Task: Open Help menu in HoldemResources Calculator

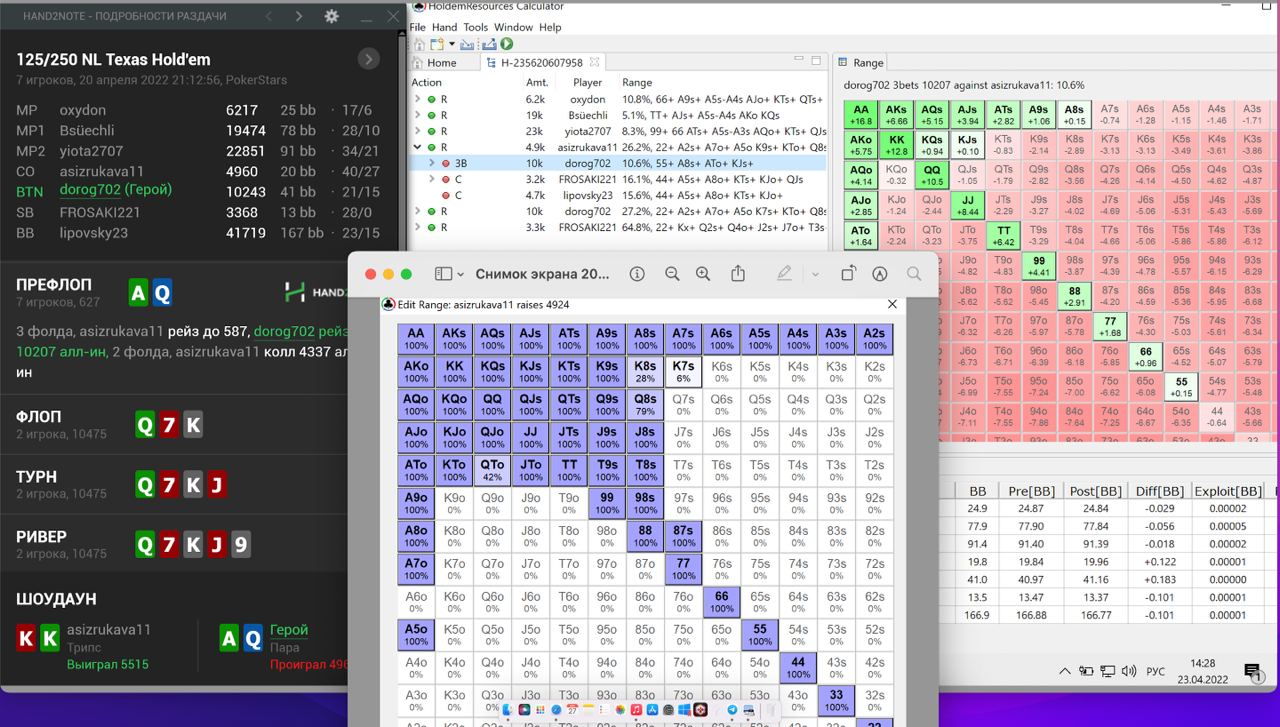Action: pyautogui.click(x=550, y=27)
